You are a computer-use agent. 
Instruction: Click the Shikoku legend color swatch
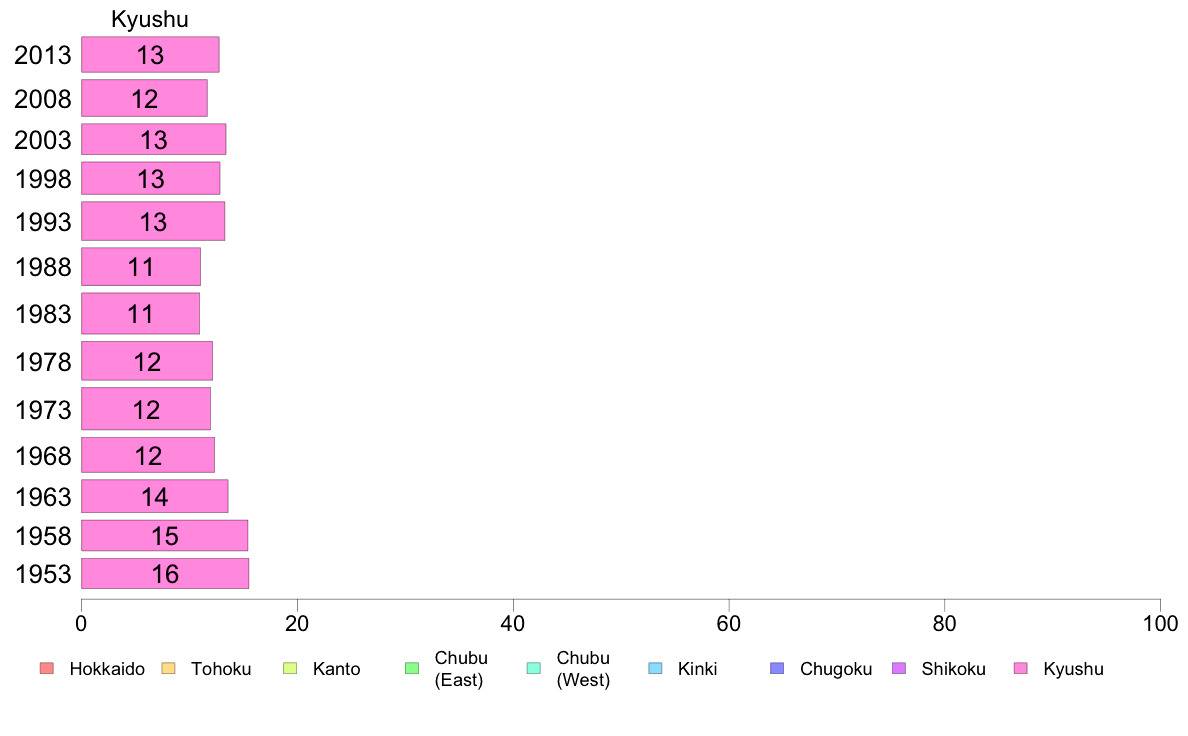pos(899,669)
